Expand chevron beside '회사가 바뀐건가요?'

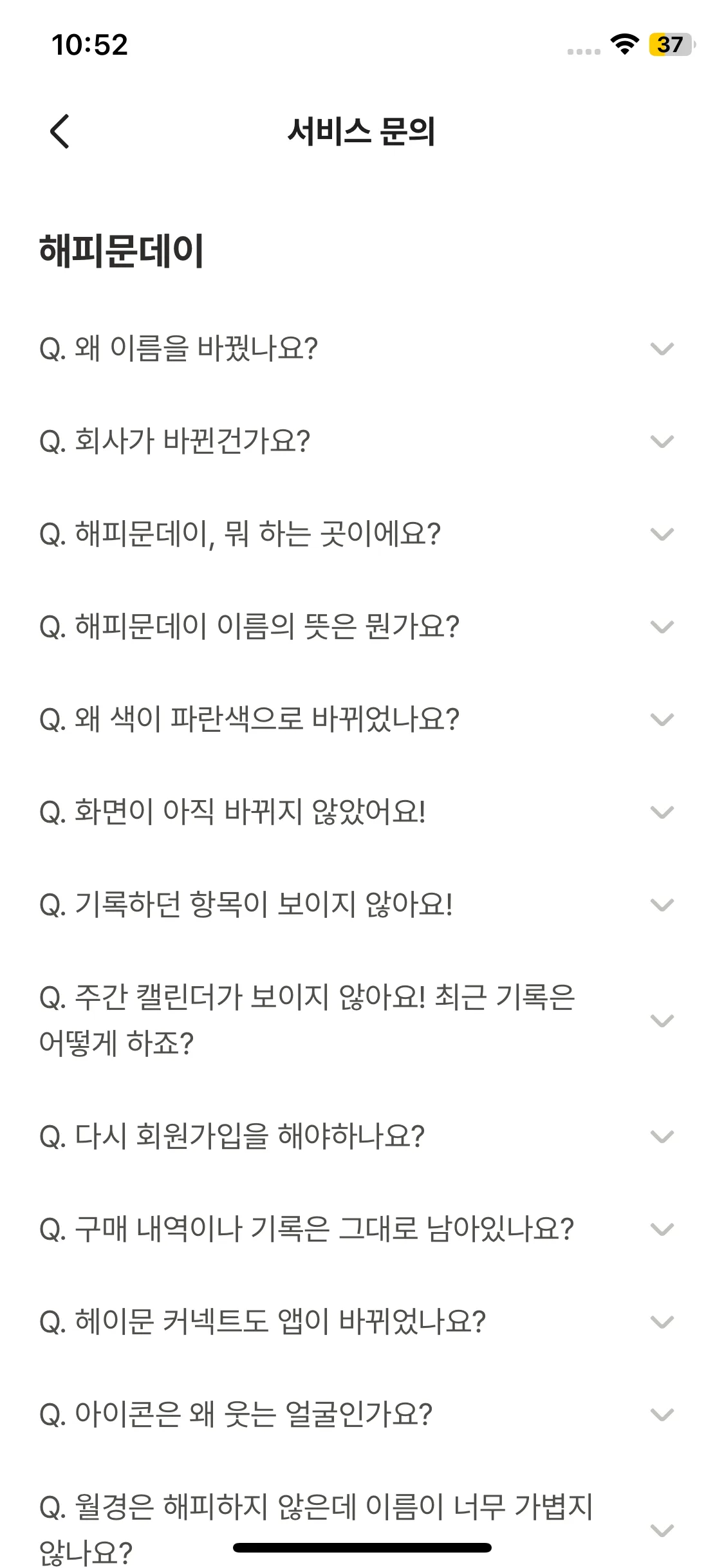(x=662, y=442)
